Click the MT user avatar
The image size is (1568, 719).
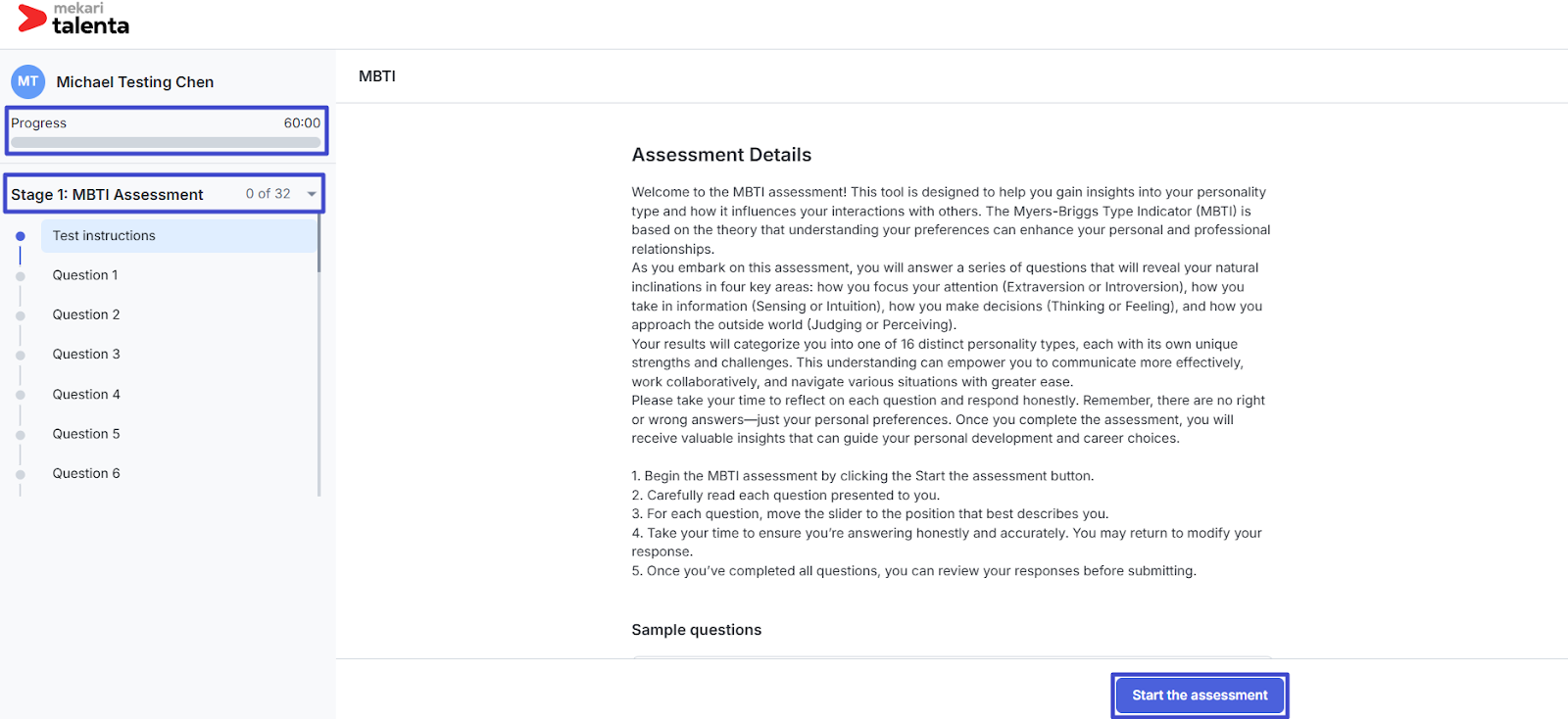click(x=27, y=81)
